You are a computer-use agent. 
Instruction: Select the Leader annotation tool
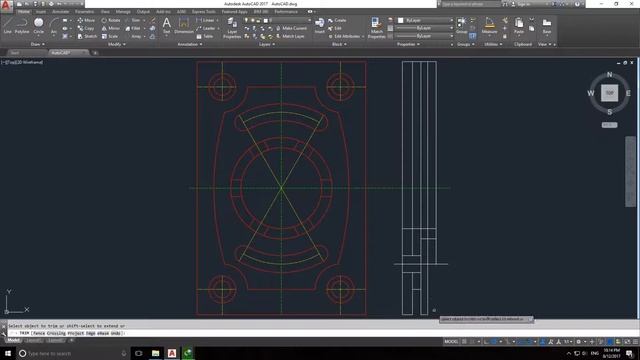(x=206, y=28)
